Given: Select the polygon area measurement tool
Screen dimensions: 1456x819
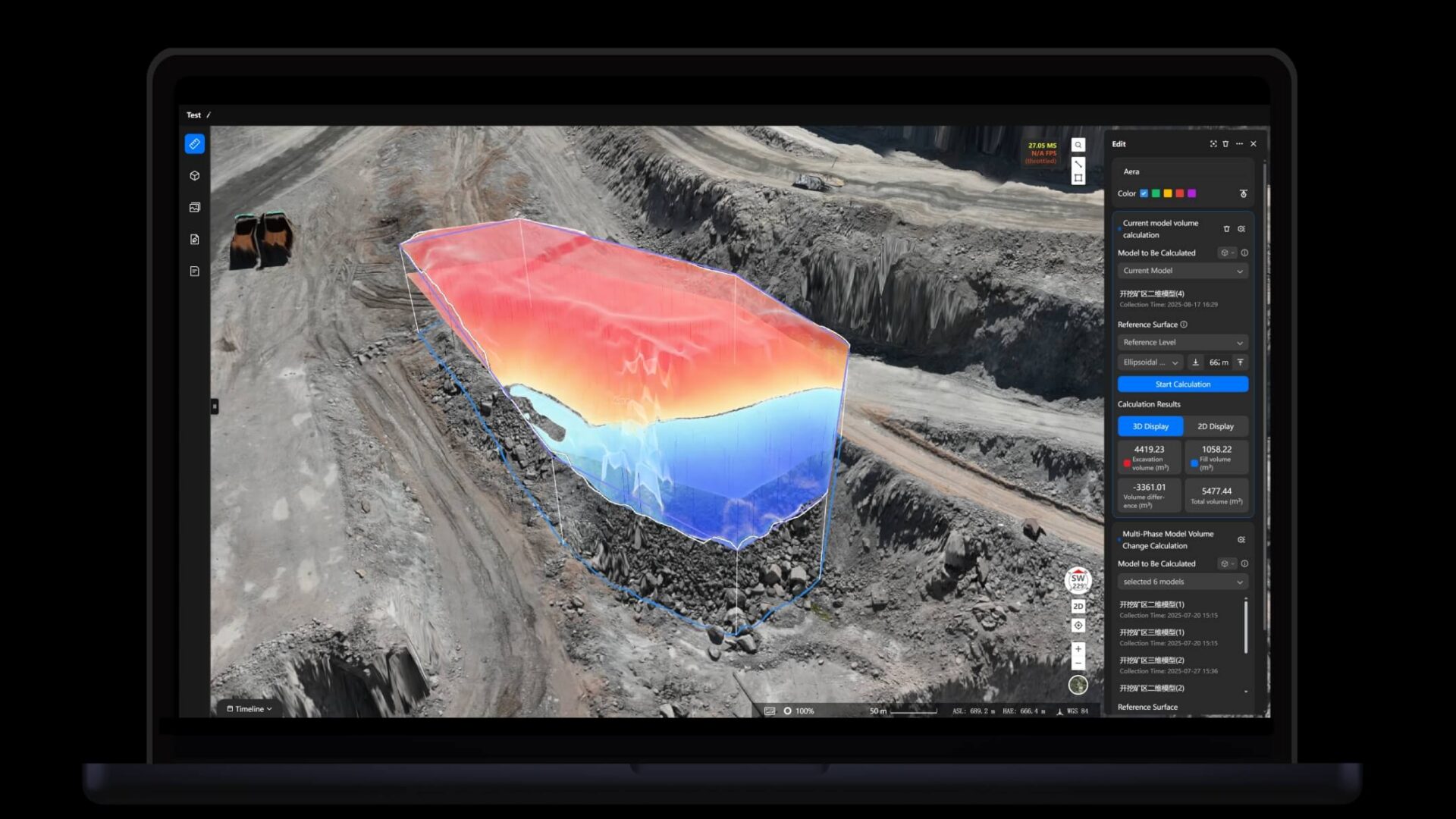Looking at the screenshot, I should coord(1078,178).
